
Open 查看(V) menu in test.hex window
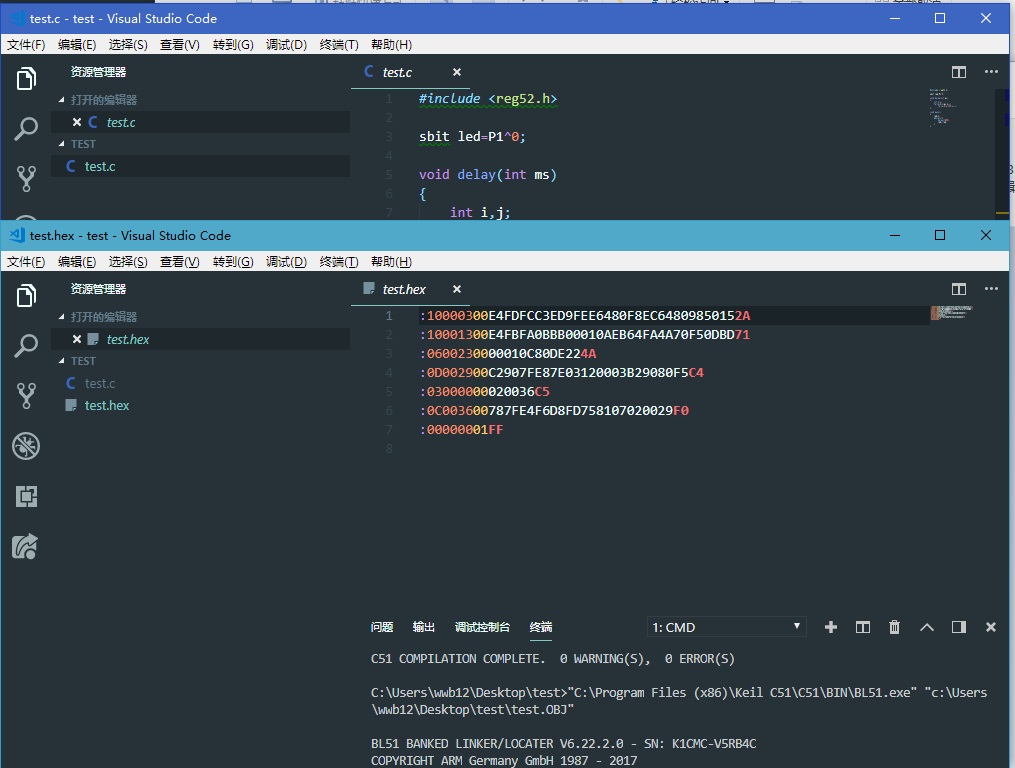click(180, 262)
